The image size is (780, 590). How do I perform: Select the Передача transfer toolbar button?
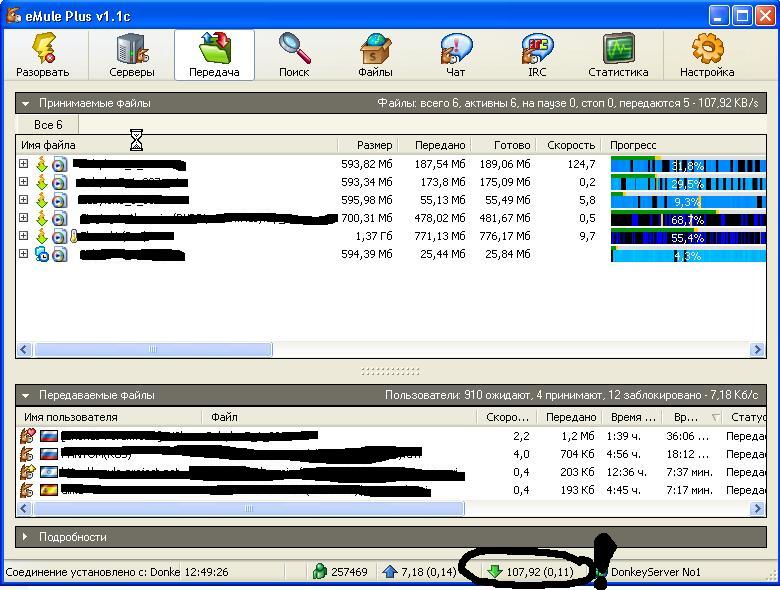pyautogui.click(x=214, y=55)
